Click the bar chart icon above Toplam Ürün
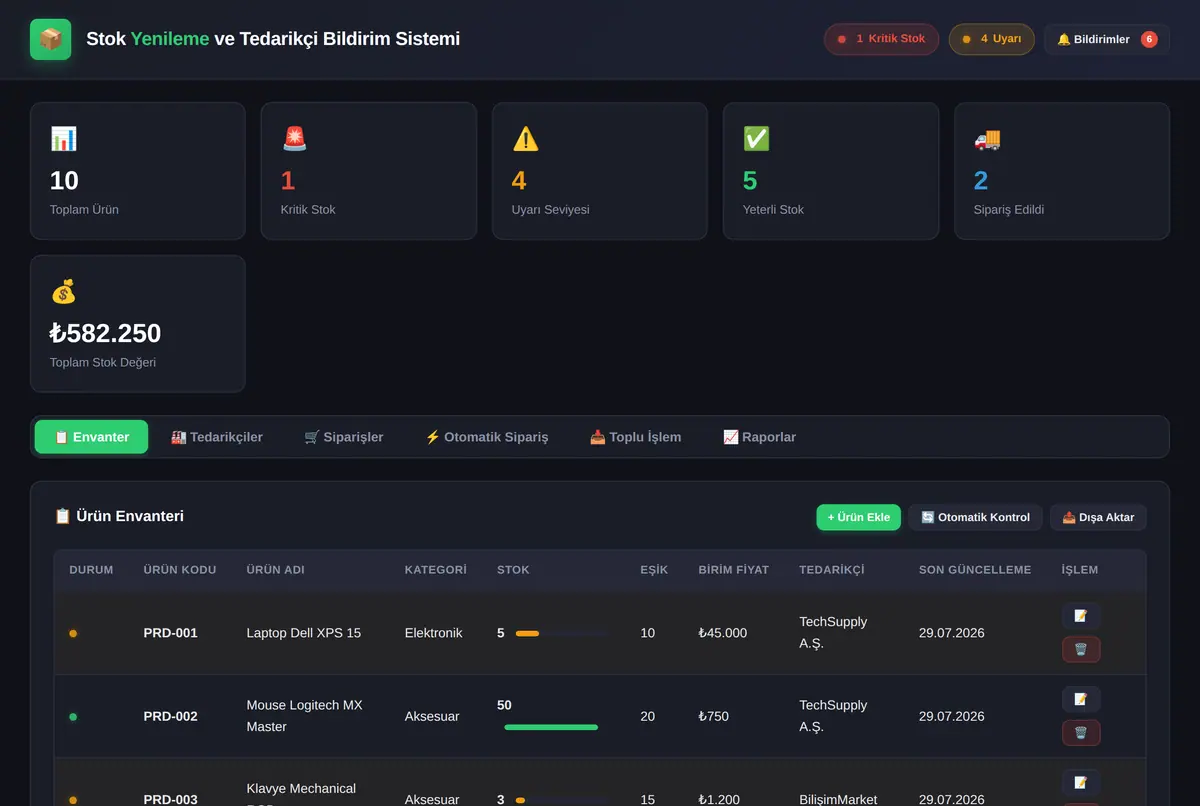1200x806 pixels. pos(63,139)
